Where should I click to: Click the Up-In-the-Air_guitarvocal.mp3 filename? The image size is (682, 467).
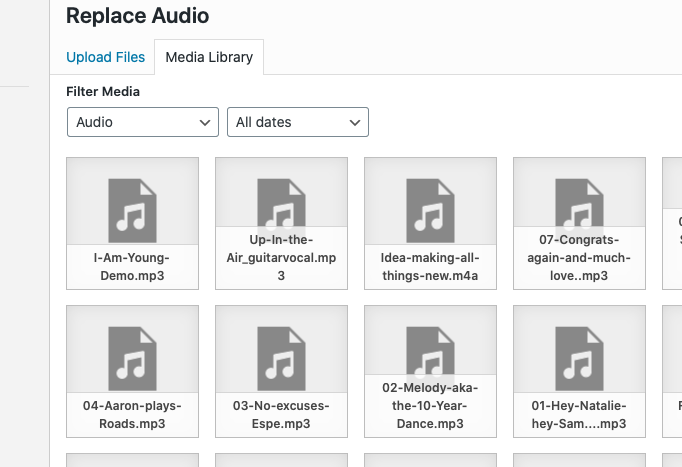pyautogui.click(x=281, y=257)
